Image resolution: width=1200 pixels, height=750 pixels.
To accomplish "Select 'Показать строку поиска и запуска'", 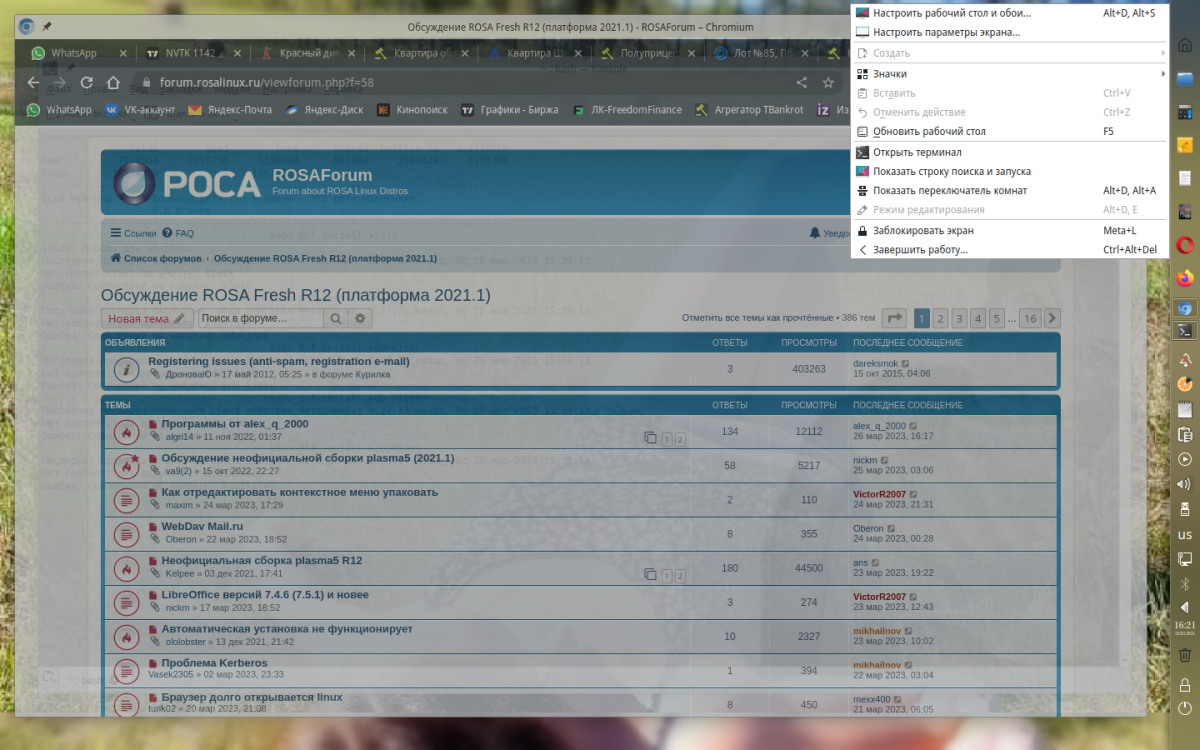I will coord(1008,171).
